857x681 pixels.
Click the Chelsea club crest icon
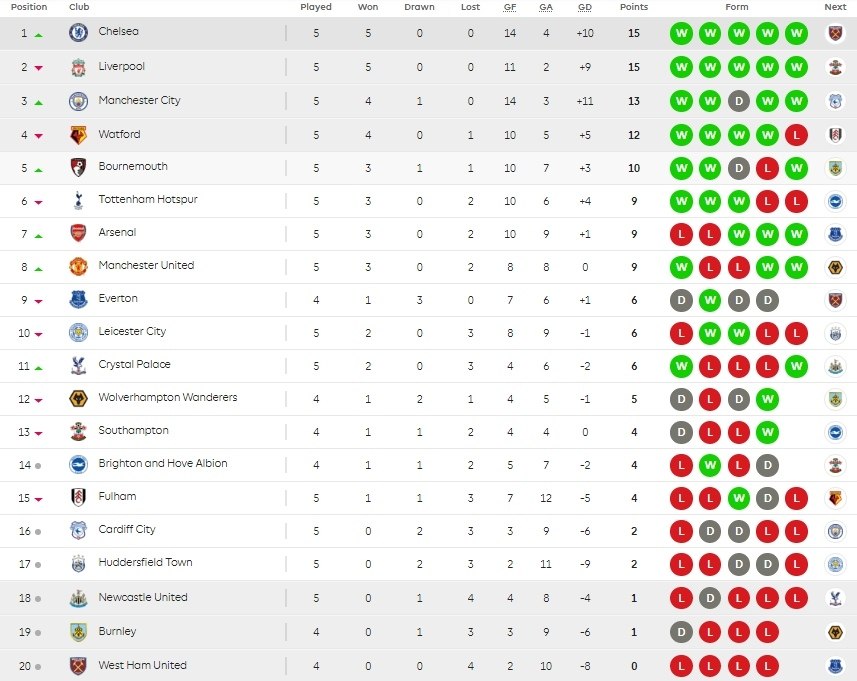78,33
